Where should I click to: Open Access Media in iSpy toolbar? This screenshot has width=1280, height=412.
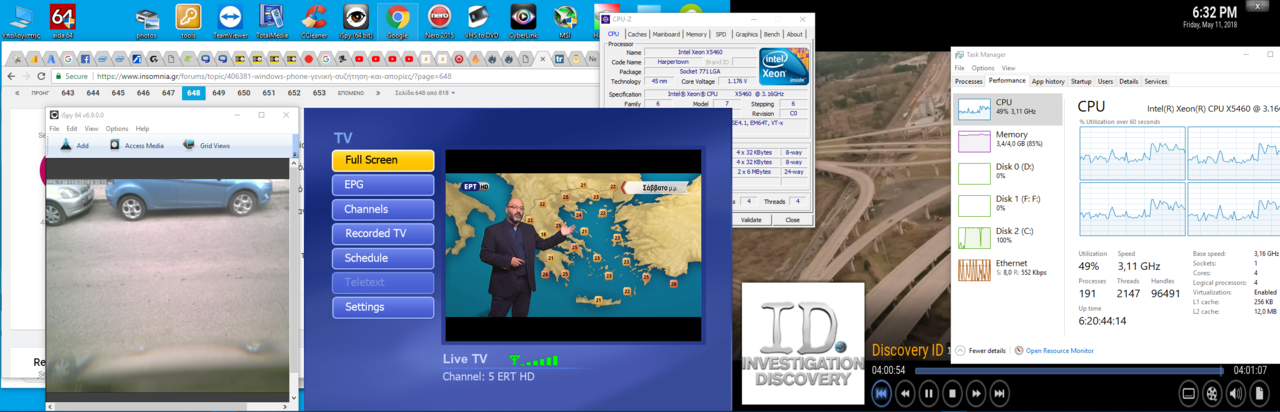(136, 145)
